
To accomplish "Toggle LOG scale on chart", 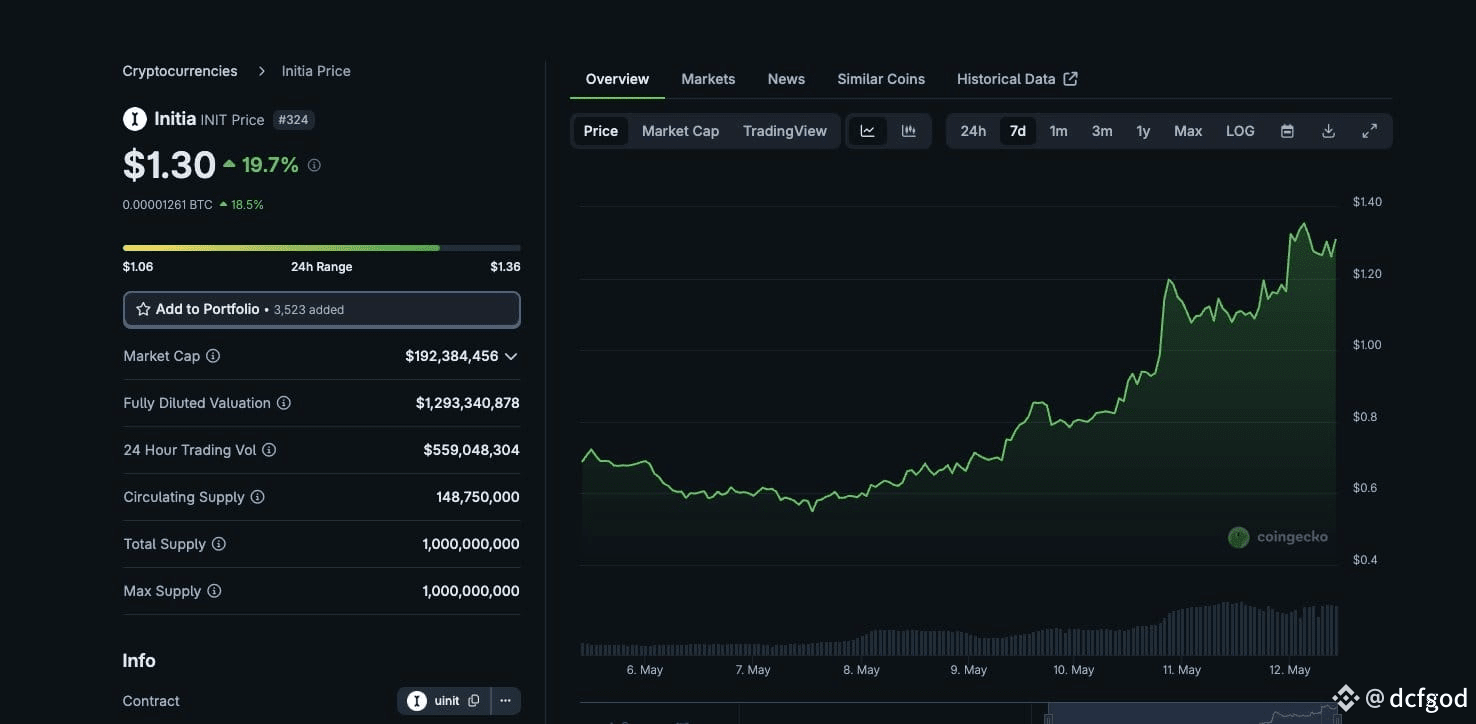I will pos(1240,131).
